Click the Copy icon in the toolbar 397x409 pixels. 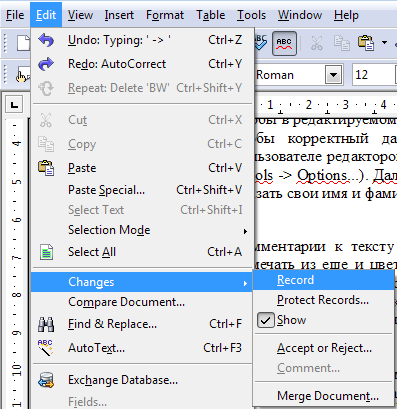click(x=342, y=43)
